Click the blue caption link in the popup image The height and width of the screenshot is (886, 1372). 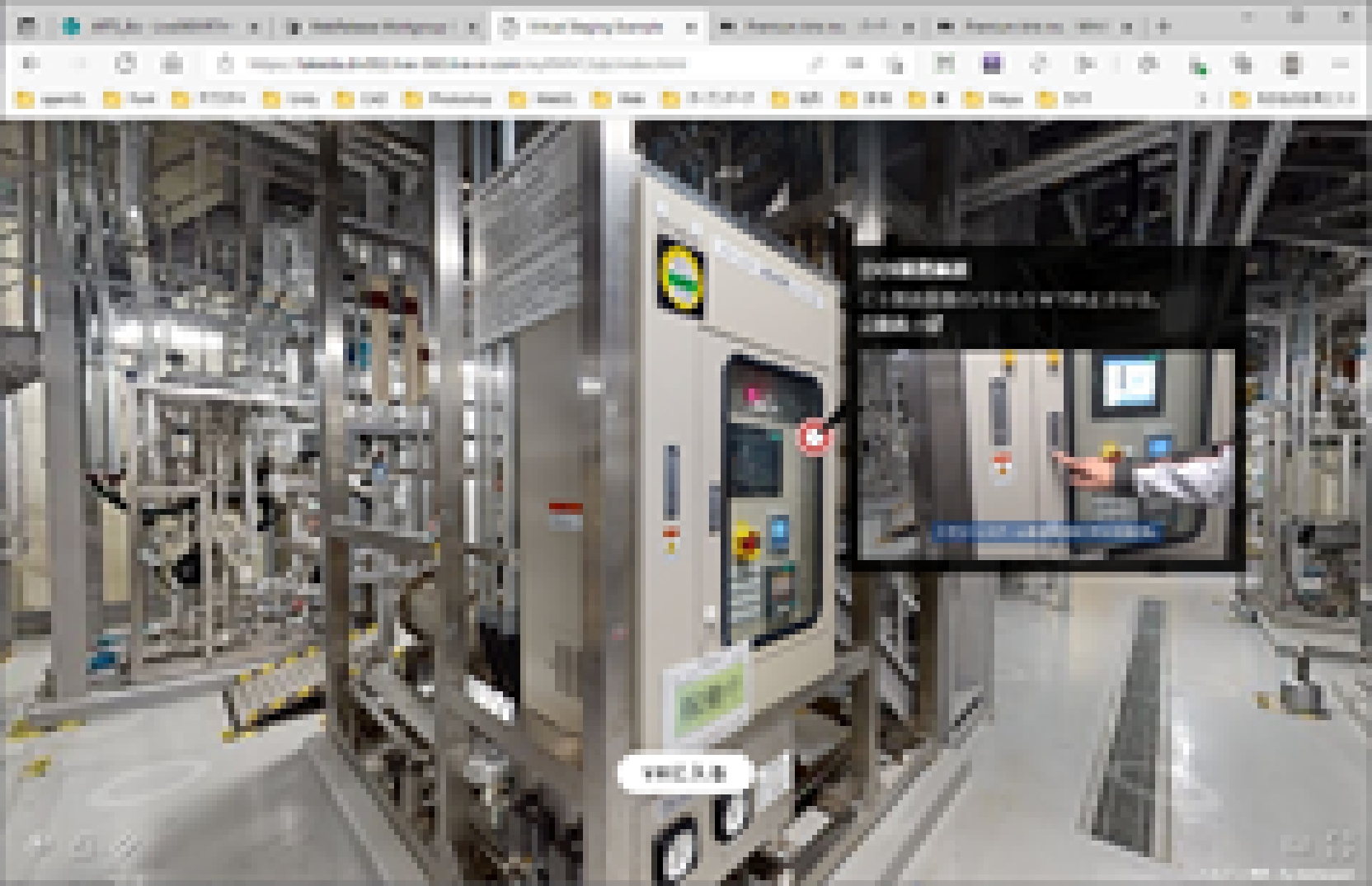click(1045, 532)
